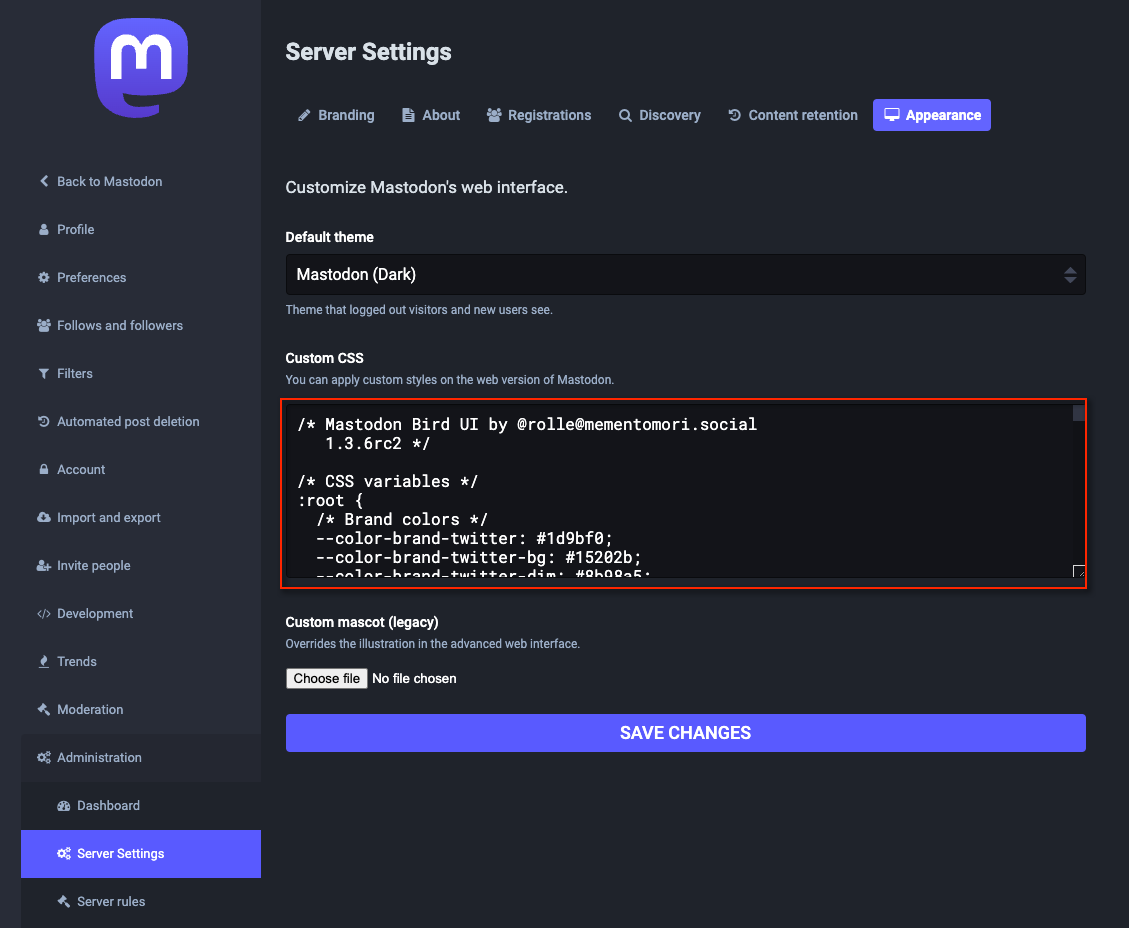Click the 'No file chosen' text
The height and width of the screenshot is (928, 1129).
tap(414, 678)
